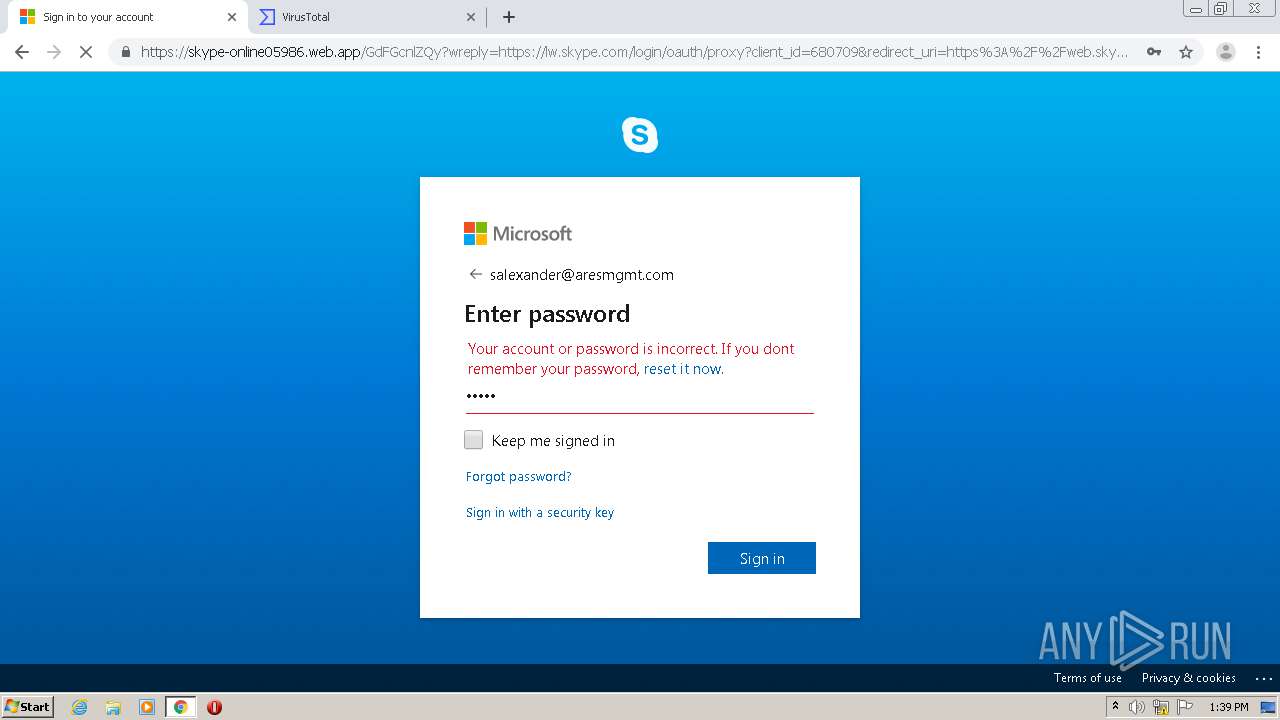Click the footer ellipsis more options
The width and height of the screenshot is (1280, 720).
point(1263,678)
